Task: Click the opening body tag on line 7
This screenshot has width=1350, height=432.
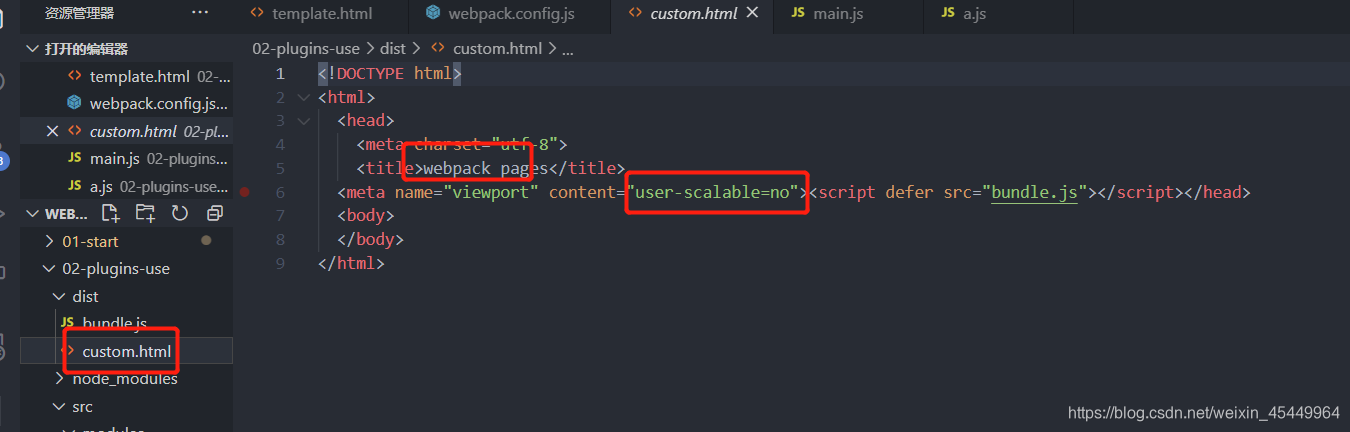Action: 366,216
